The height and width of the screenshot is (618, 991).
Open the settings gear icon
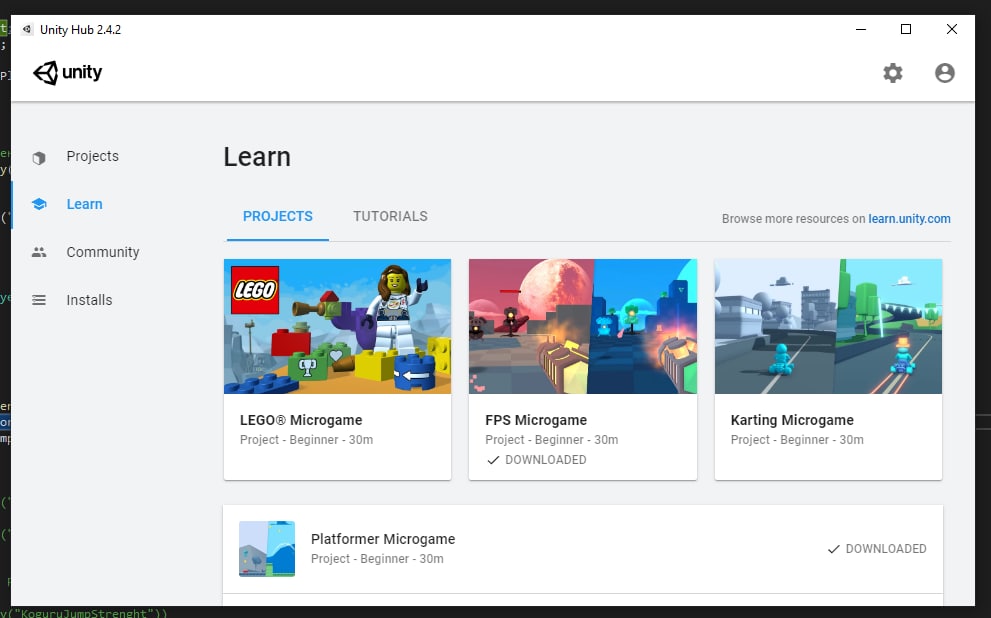click(x=892, y=73)
